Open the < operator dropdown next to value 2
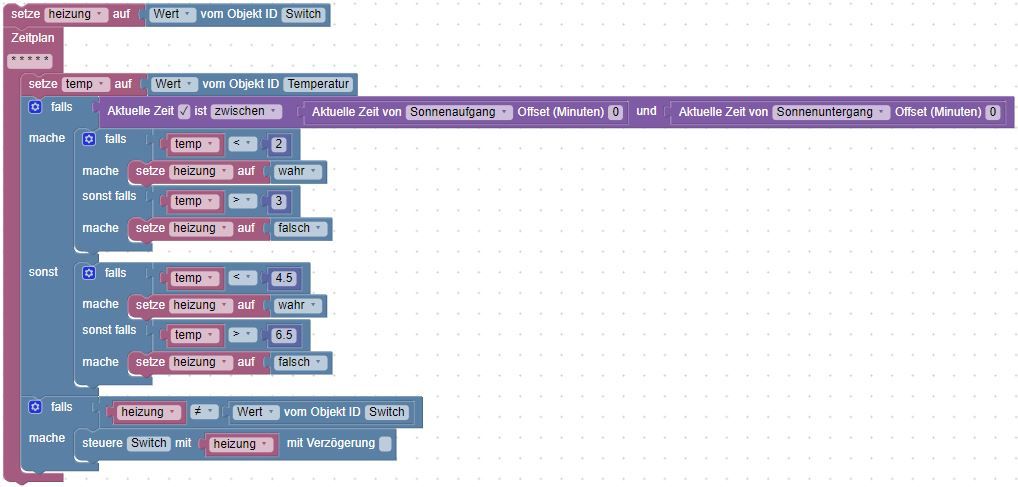This screenshot has height=487, width=1018. (x=242, y=144)
